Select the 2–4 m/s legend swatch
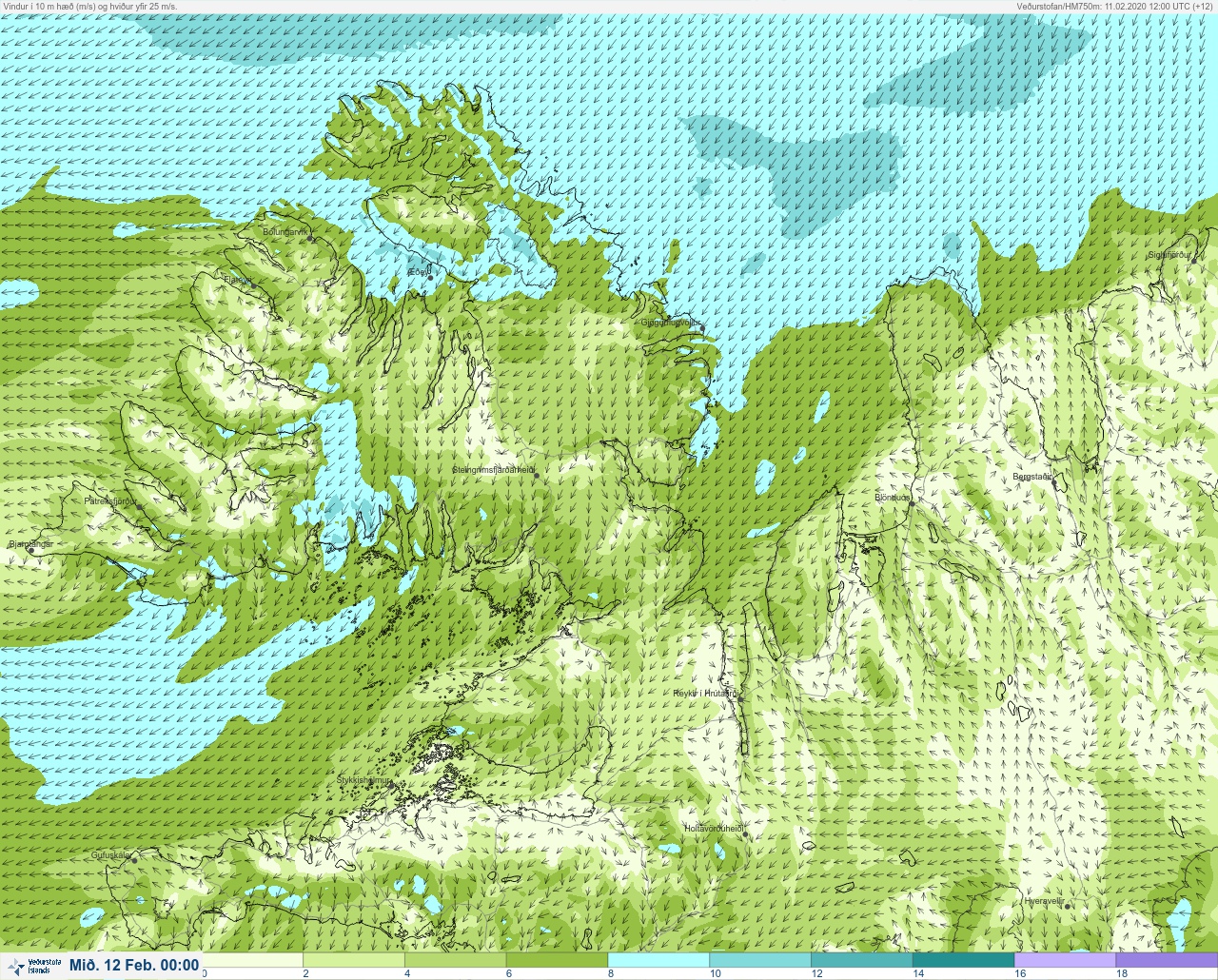 (x=354, y=960)
